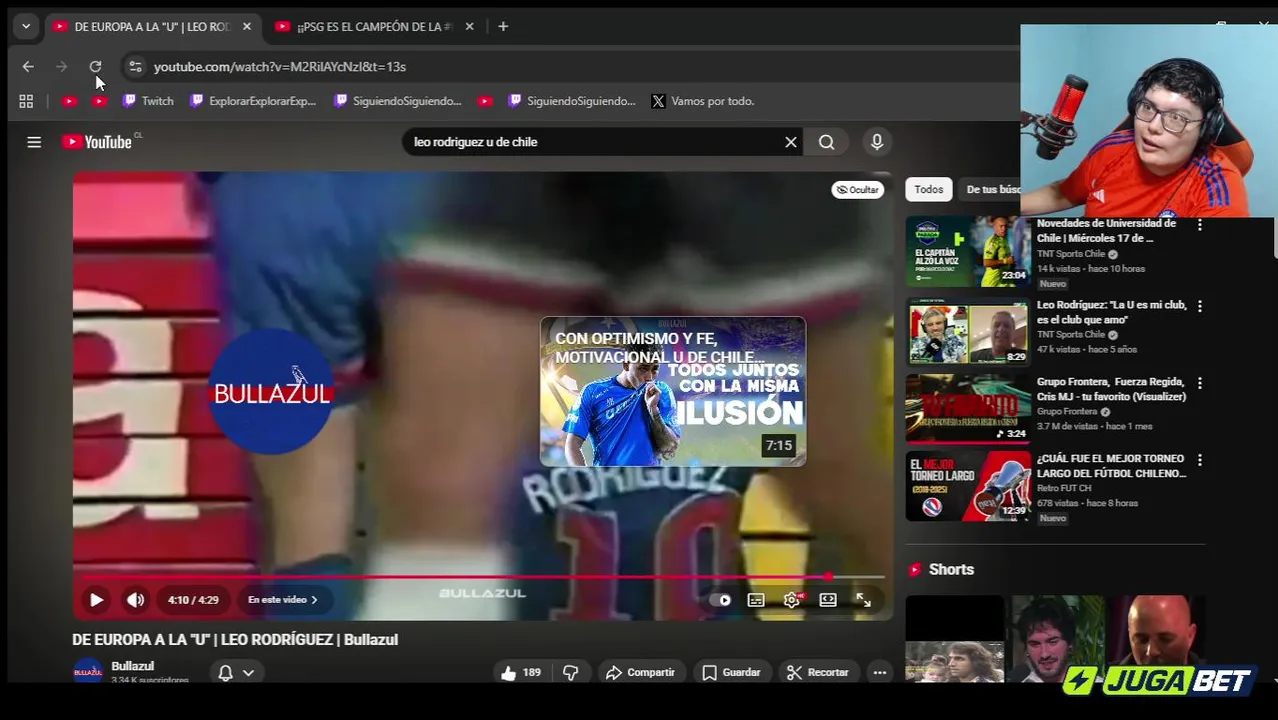Click the Compartir share button

pos(640,672)
